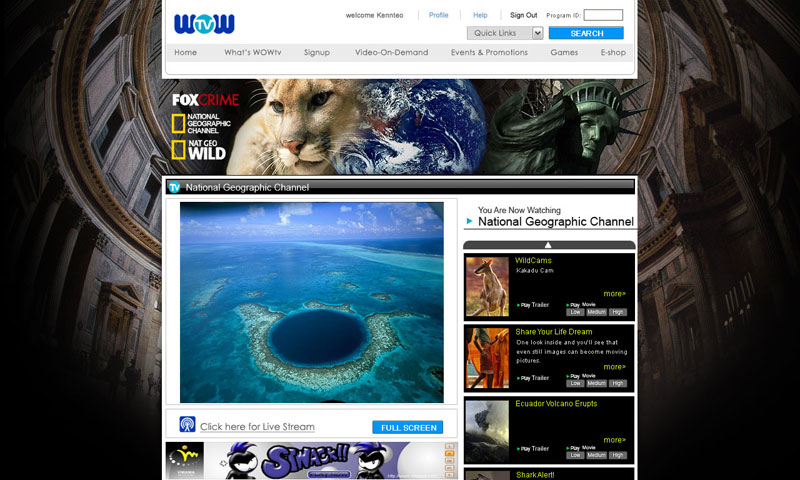Click the Share Your Life Dream thumbnail
This screenshot has height=480, width=800.
[487, 358]
